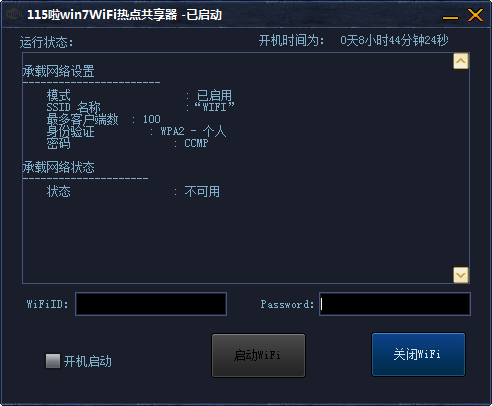Click the WiFi logo icon in title bar
This screenshot has height=406, width=492.
pyautogui.click(x=14, y=14)
